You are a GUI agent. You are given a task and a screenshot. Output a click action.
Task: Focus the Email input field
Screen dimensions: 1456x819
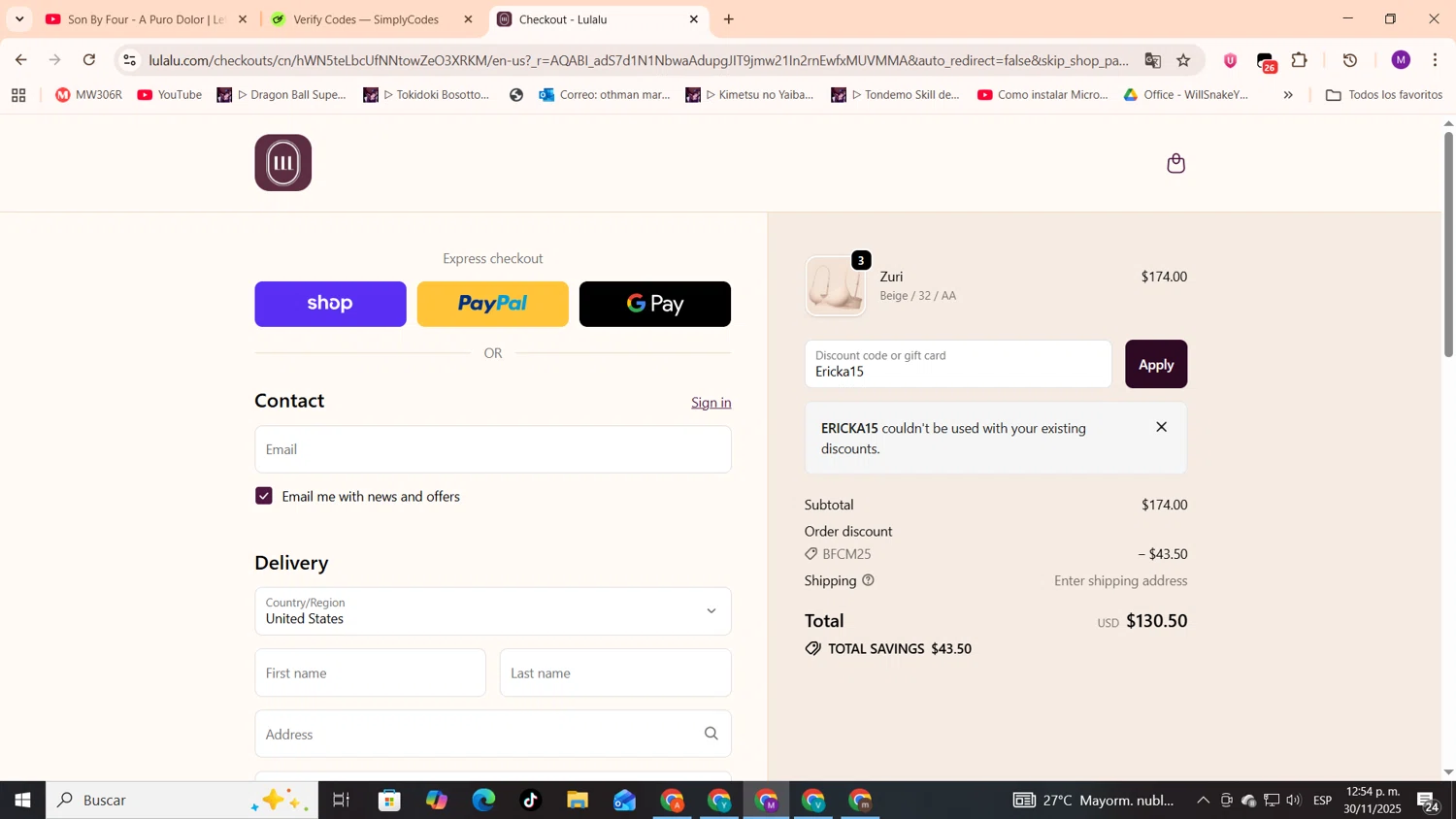(493, 449)
